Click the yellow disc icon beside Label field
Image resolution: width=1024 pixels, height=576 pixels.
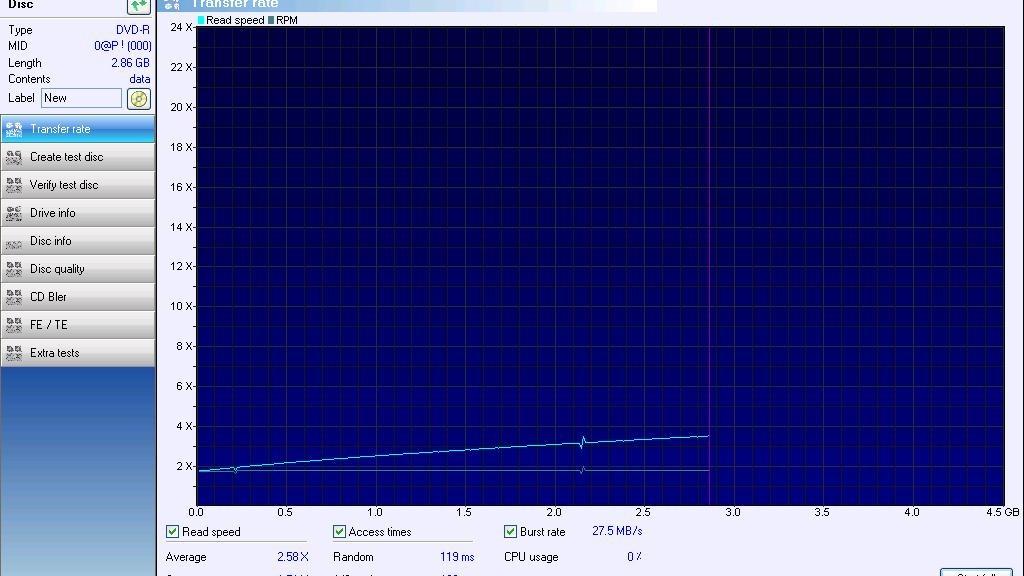click(x=139, y=98)
